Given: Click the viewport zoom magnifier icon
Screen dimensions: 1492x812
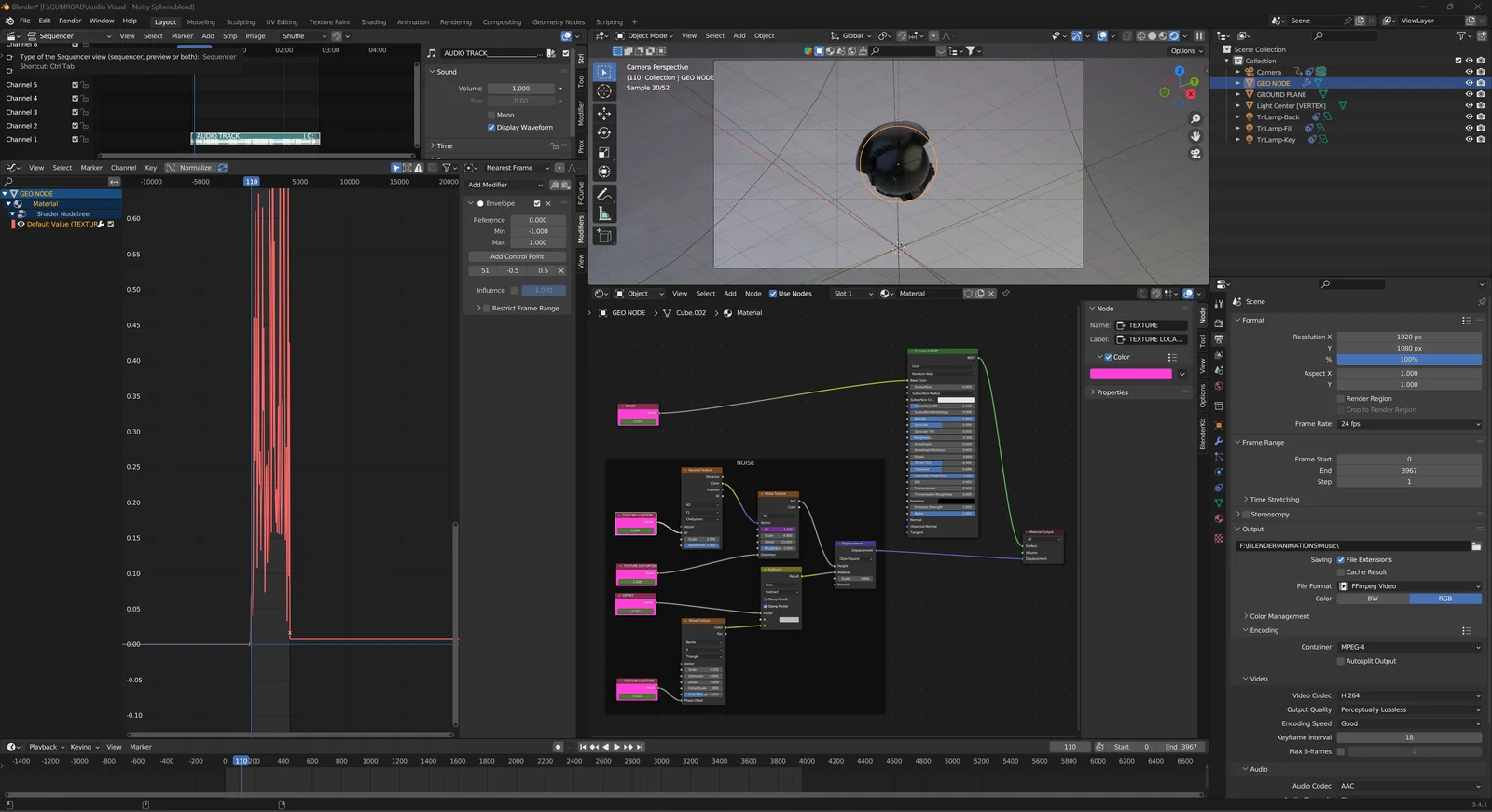Looking at the screenshot, I should 1195,119.
